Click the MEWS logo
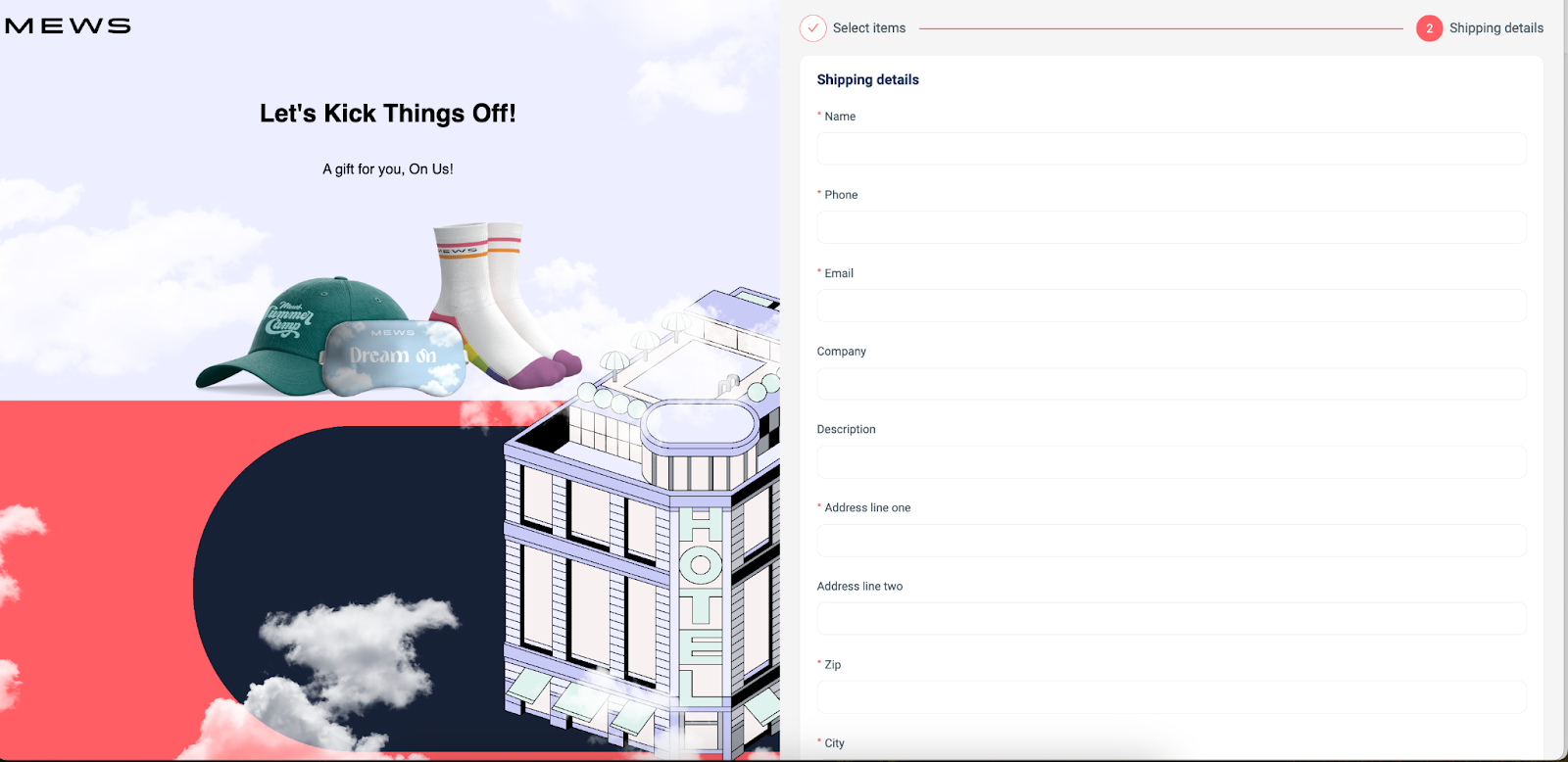The height and width of the screenshot is (762, 1568). [x=68, y=26]
